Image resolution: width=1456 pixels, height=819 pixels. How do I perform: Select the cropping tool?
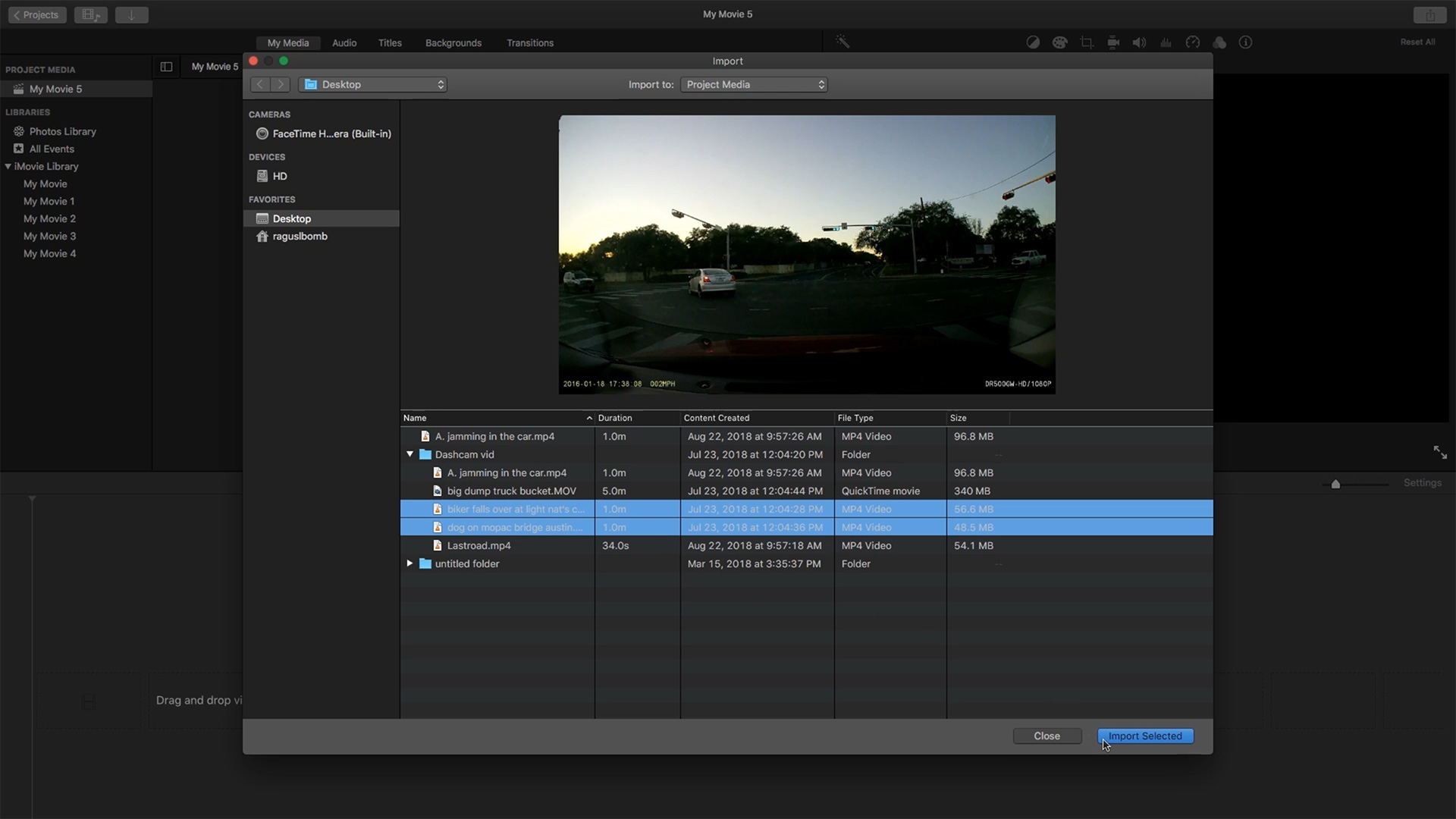(1087, 42)
